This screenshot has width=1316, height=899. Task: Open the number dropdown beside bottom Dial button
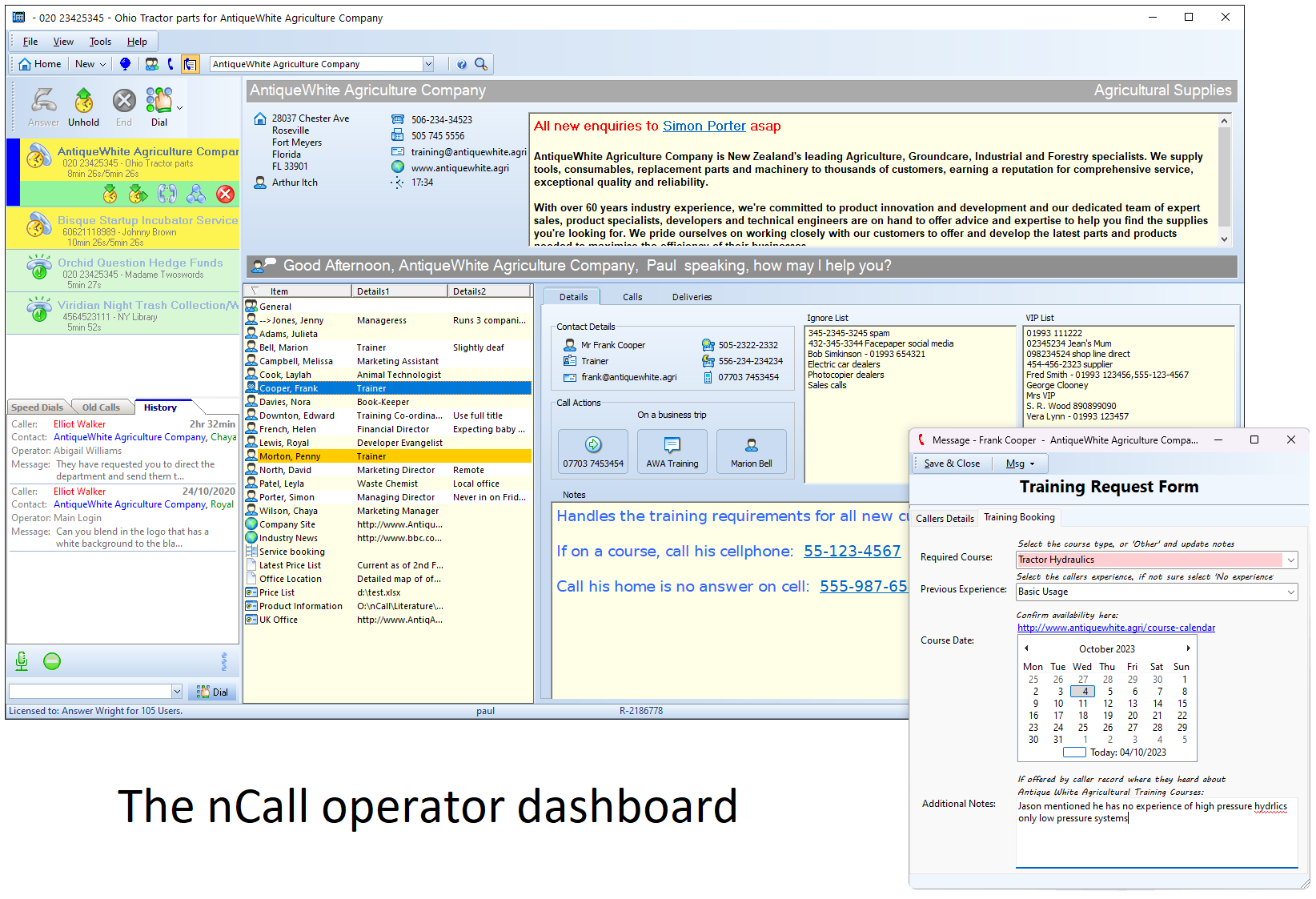coord(177,692)
